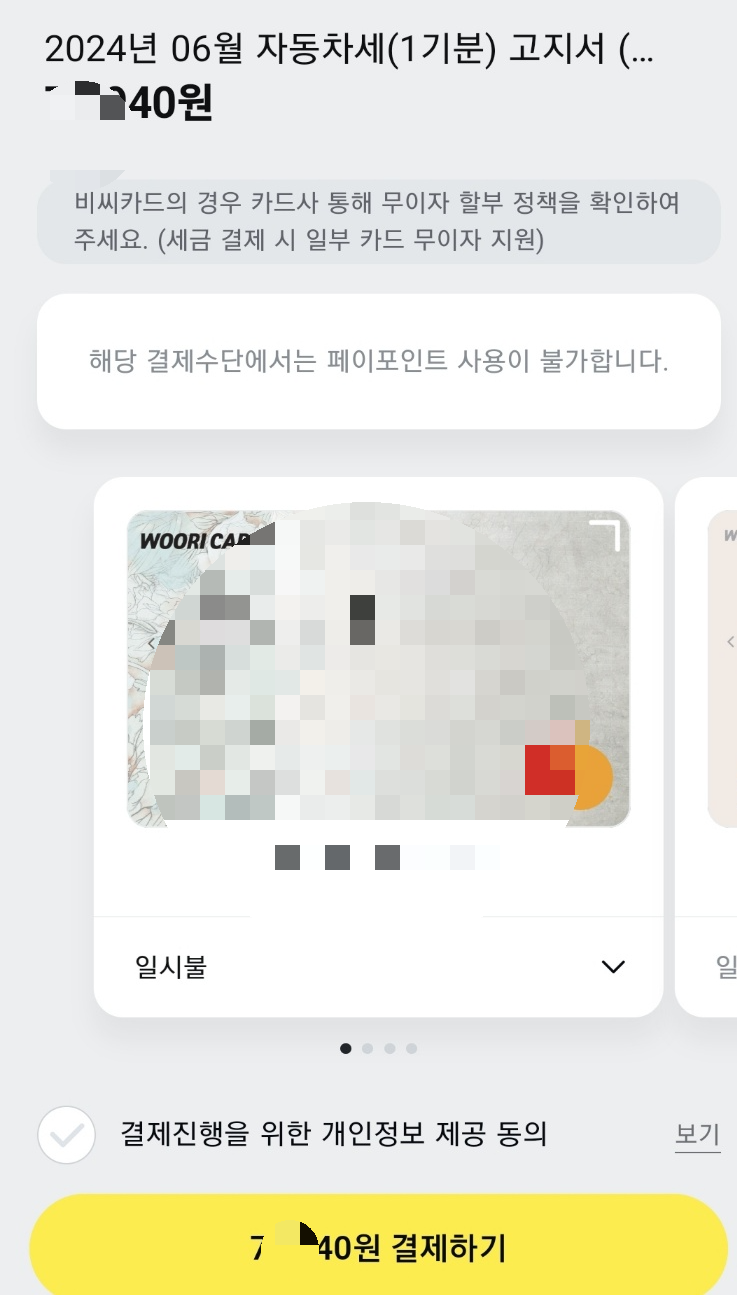Tap the yellow 결제하기 payment button
The width and height of the screenshot is (737, 1295).
[x=378, y=1248]
